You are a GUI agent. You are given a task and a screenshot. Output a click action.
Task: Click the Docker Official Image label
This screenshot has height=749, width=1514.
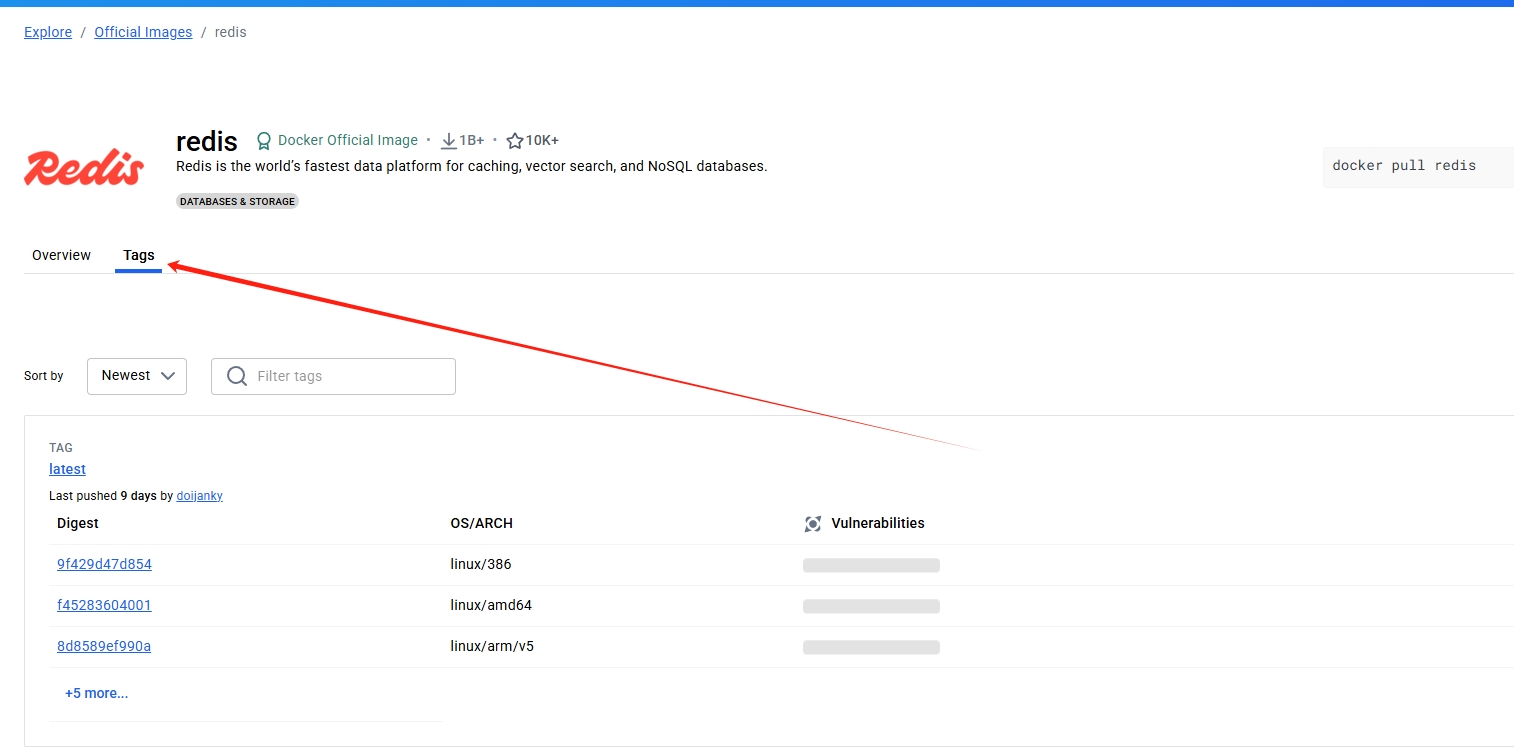(x=348, y=141)
